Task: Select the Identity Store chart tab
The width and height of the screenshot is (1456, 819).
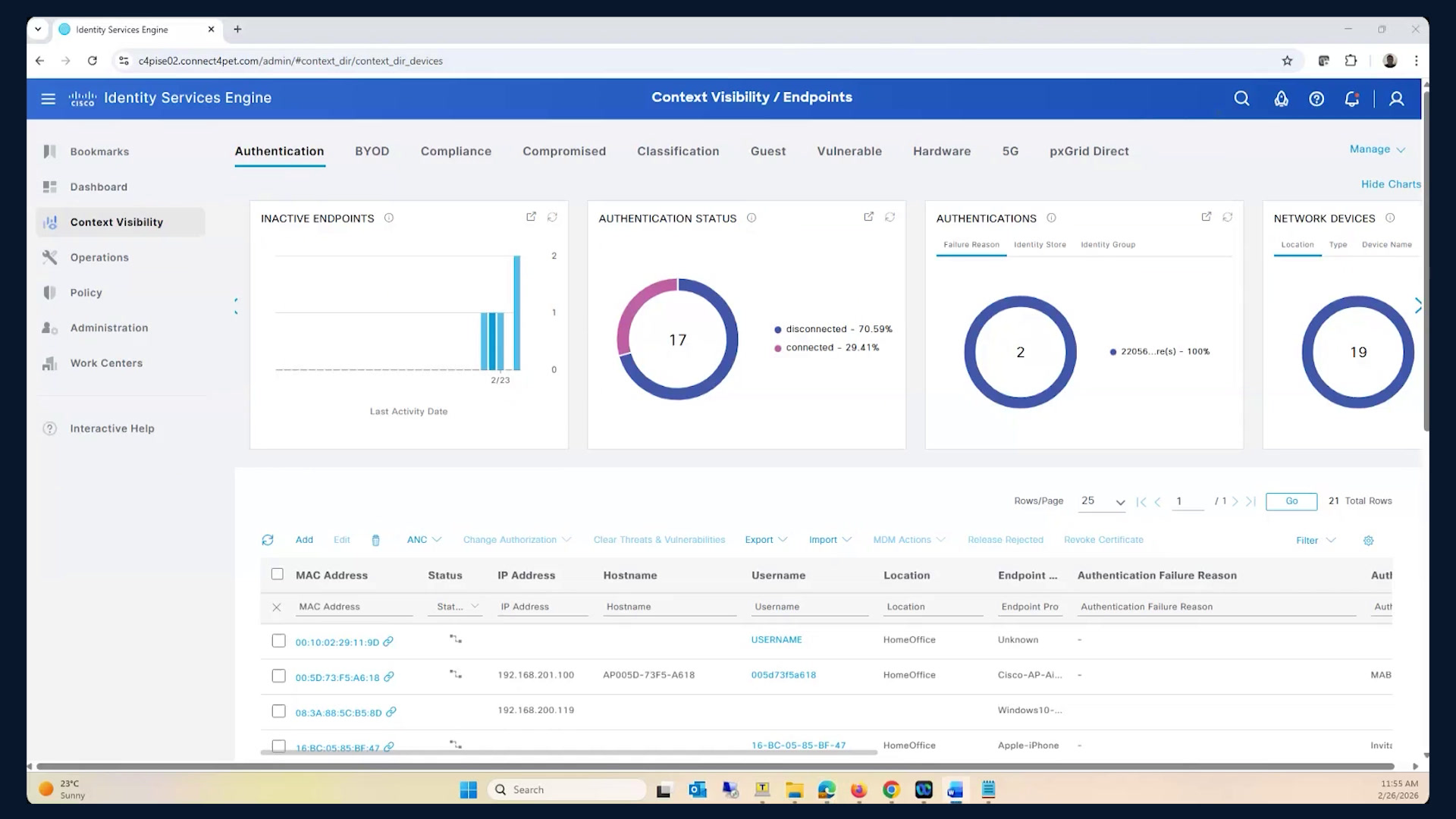Action: (1040, 244)
